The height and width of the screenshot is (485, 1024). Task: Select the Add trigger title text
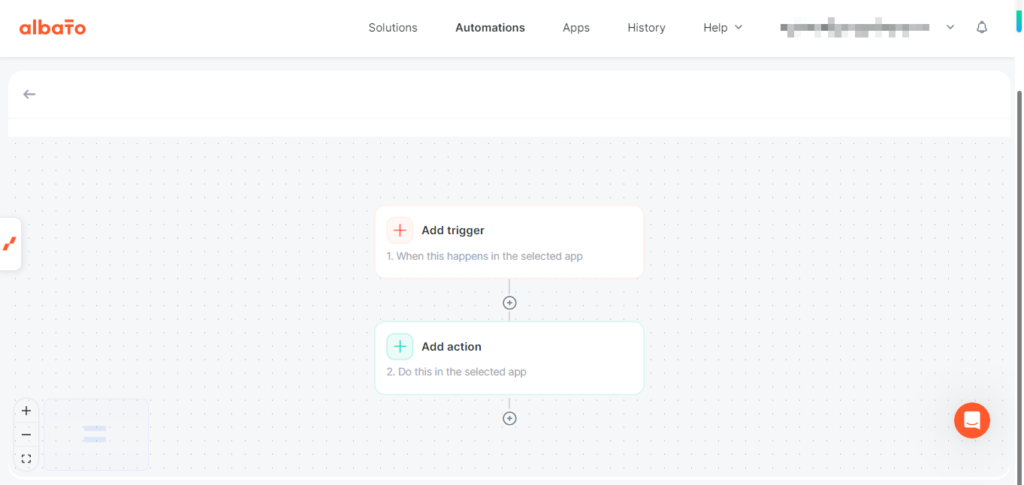[453, 230]
